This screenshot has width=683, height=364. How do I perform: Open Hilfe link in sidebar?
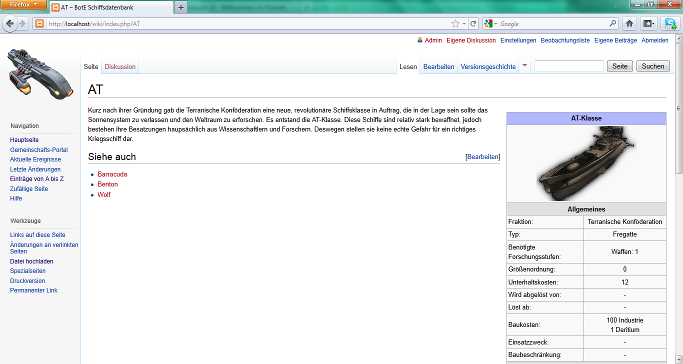(x=16, y=199)
